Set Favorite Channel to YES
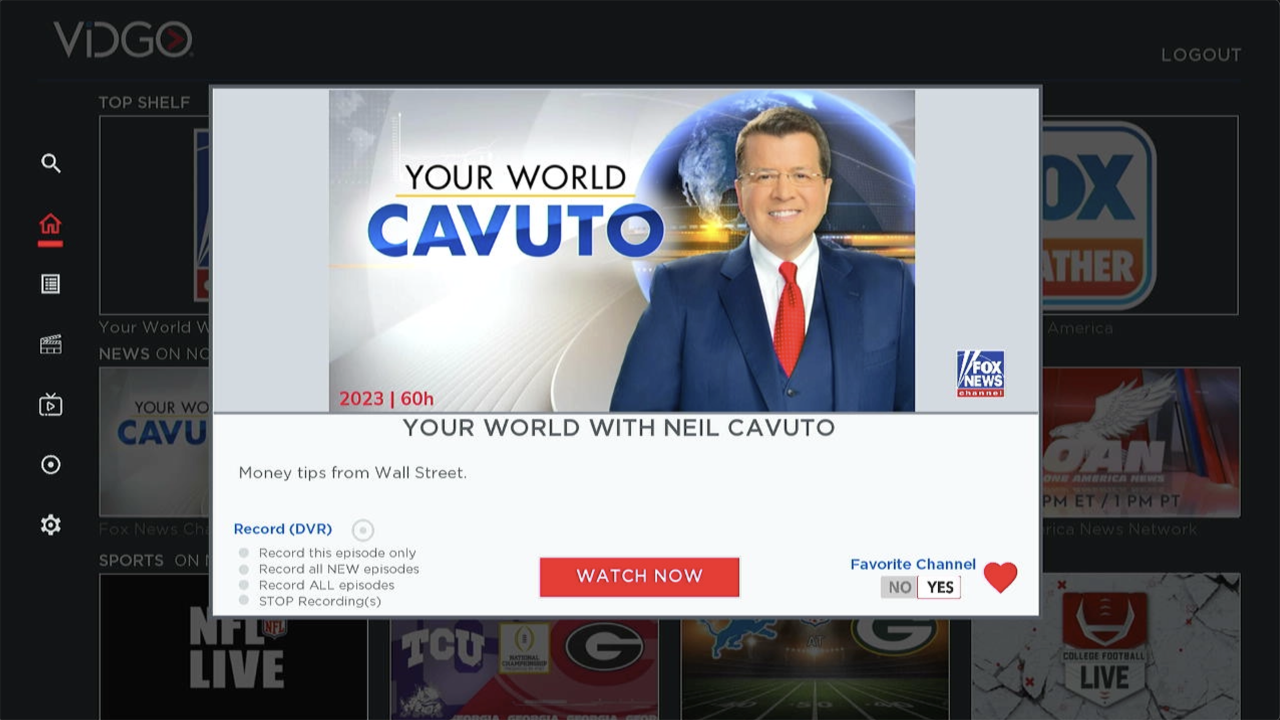The height and width of the screenshot is (720, 1280). click(x=940, y=587)
